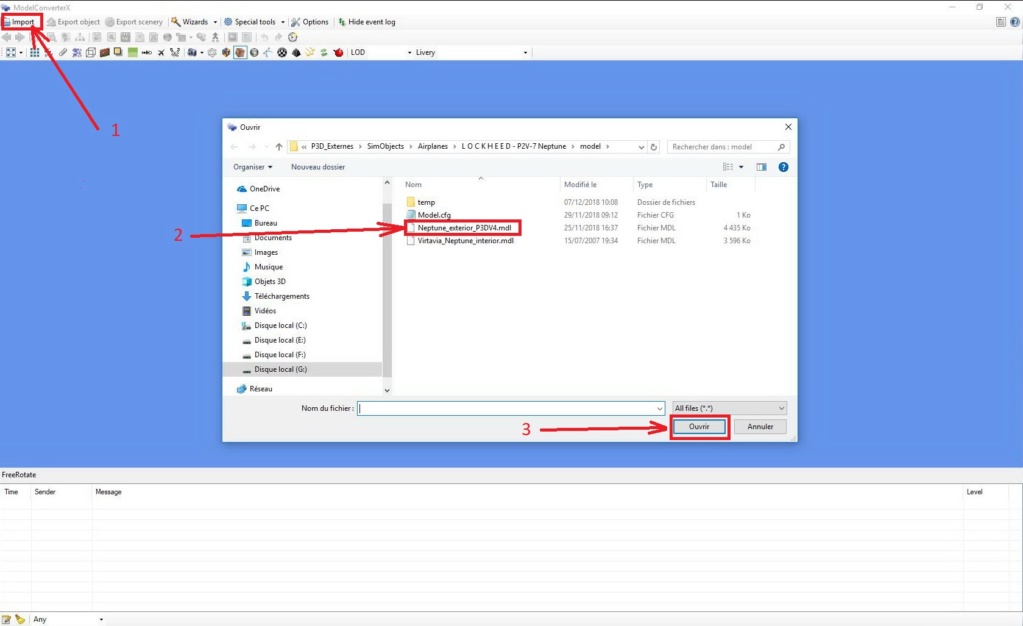Select OneDrive in the navigation pane
The height and width of the screenshot is (626, 1023).
[258, 189]
